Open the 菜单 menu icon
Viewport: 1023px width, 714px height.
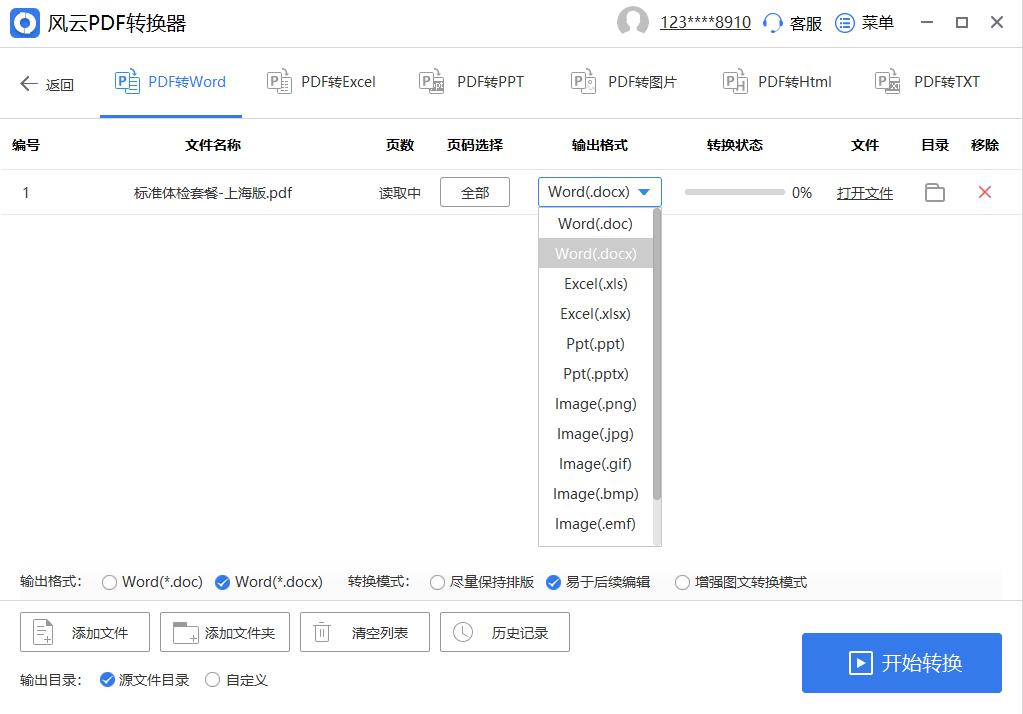845,22
